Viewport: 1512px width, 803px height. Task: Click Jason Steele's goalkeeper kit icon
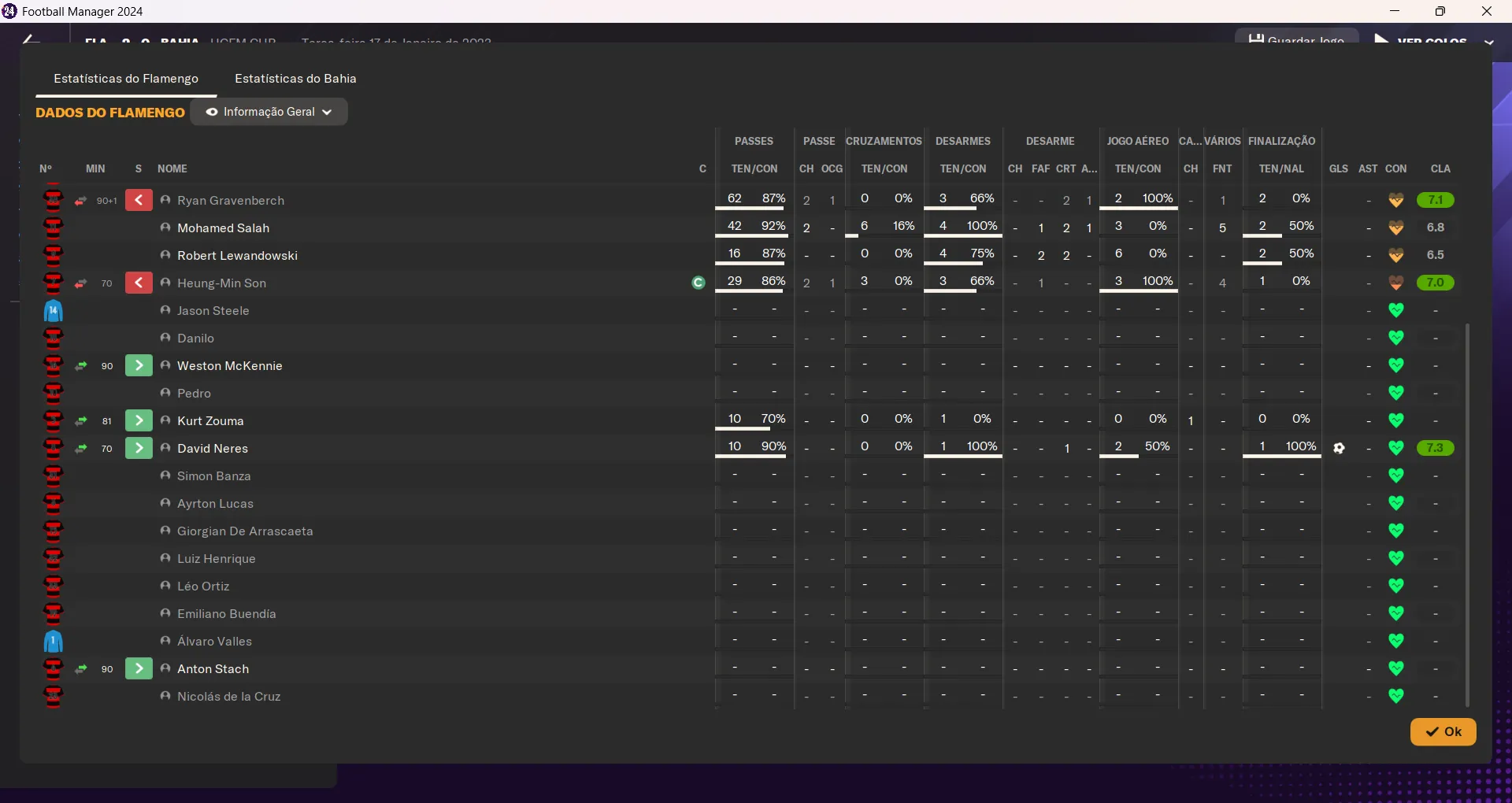[x=53, y=311]
